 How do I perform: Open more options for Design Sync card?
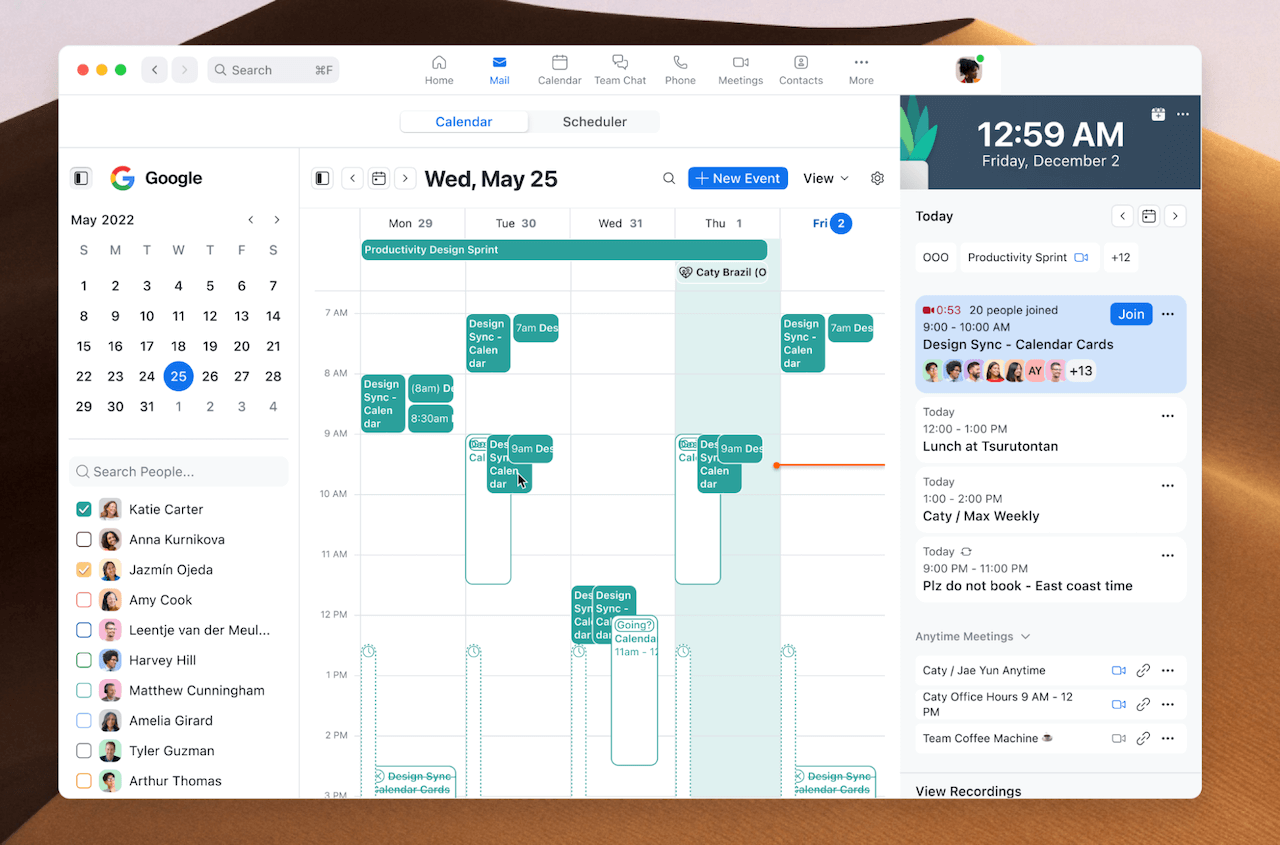[1167, 314]
